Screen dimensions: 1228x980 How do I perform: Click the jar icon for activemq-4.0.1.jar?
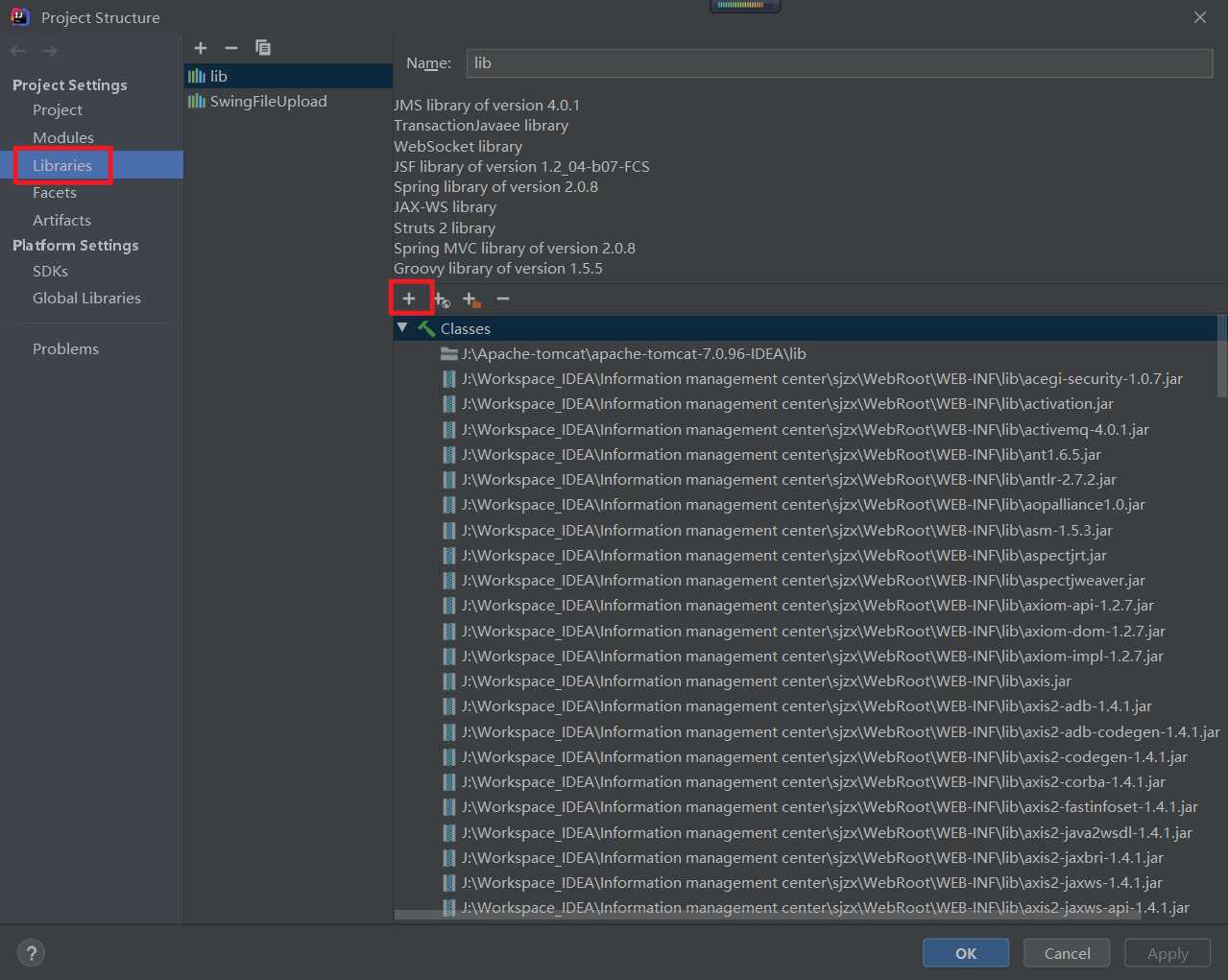[x=449, y=430]
